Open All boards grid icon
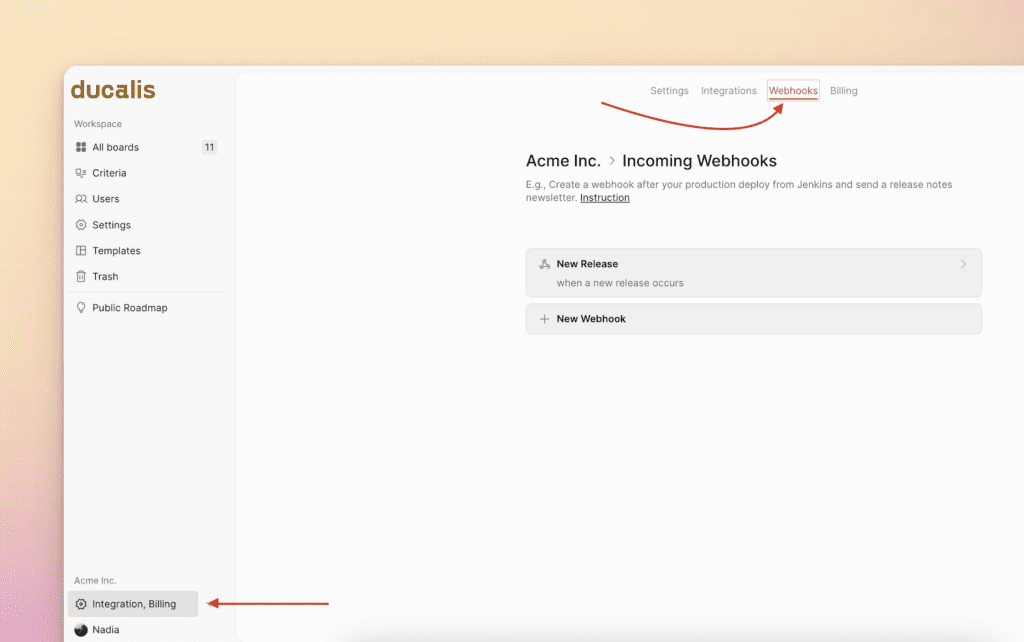Screen dimensions: 1024x642 point(81,147)
